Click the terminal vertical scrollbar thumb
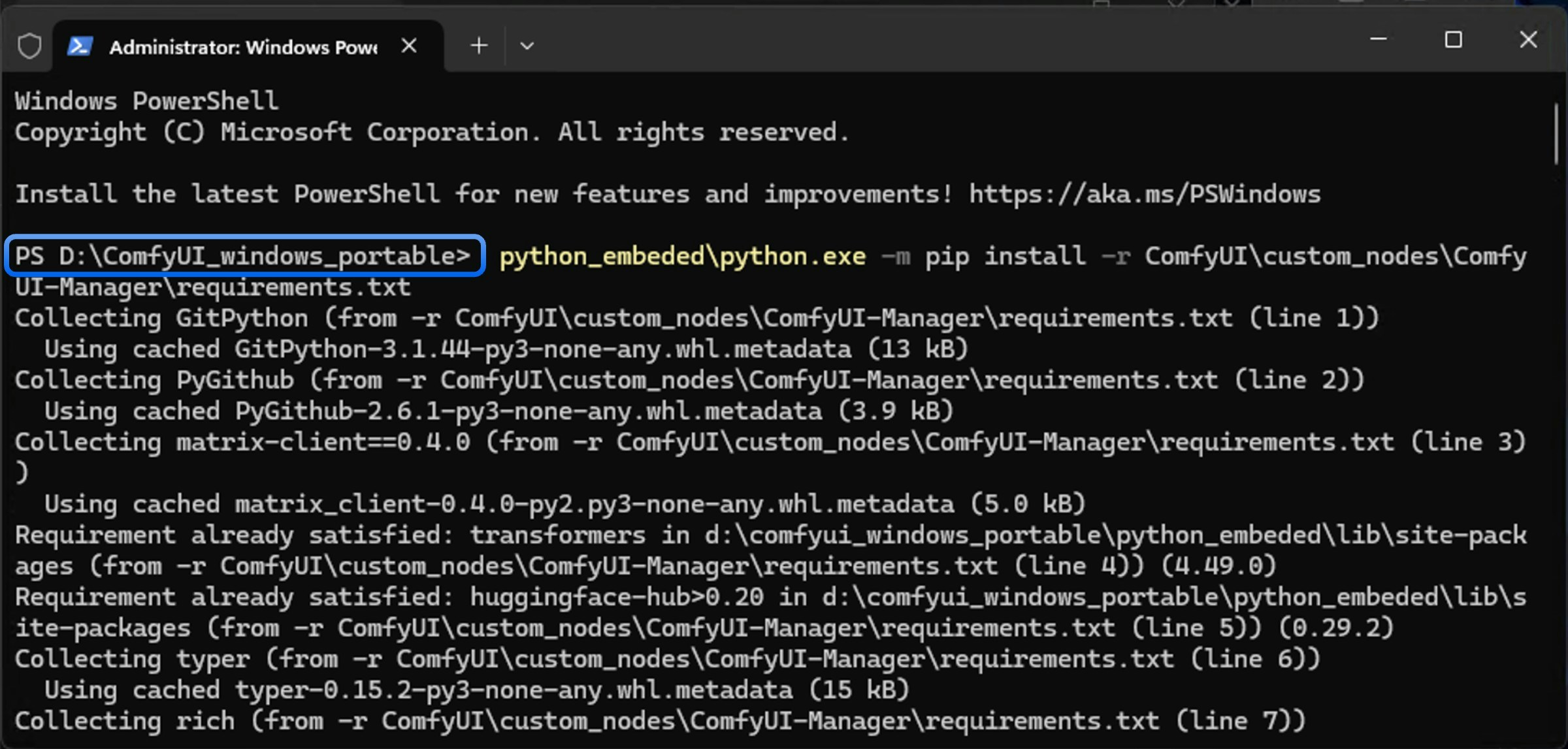Viewport: 1568px width, 749px height. pyautogui.click(x=1557, y=134)
